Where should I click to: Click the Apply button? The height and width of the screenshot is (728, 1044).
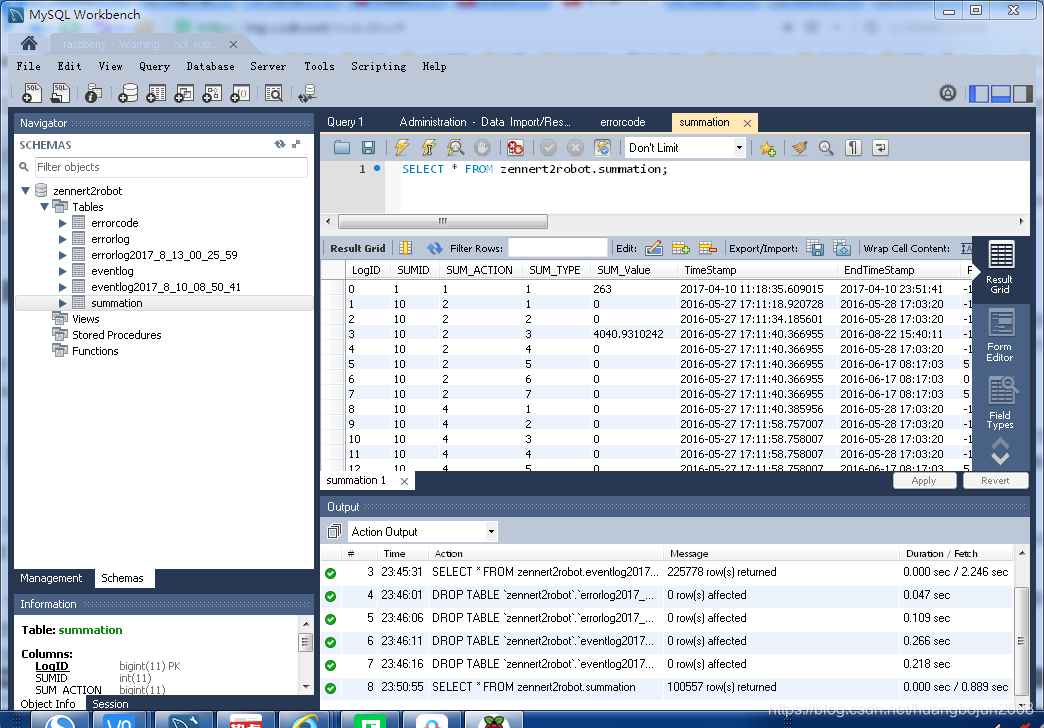924,480
